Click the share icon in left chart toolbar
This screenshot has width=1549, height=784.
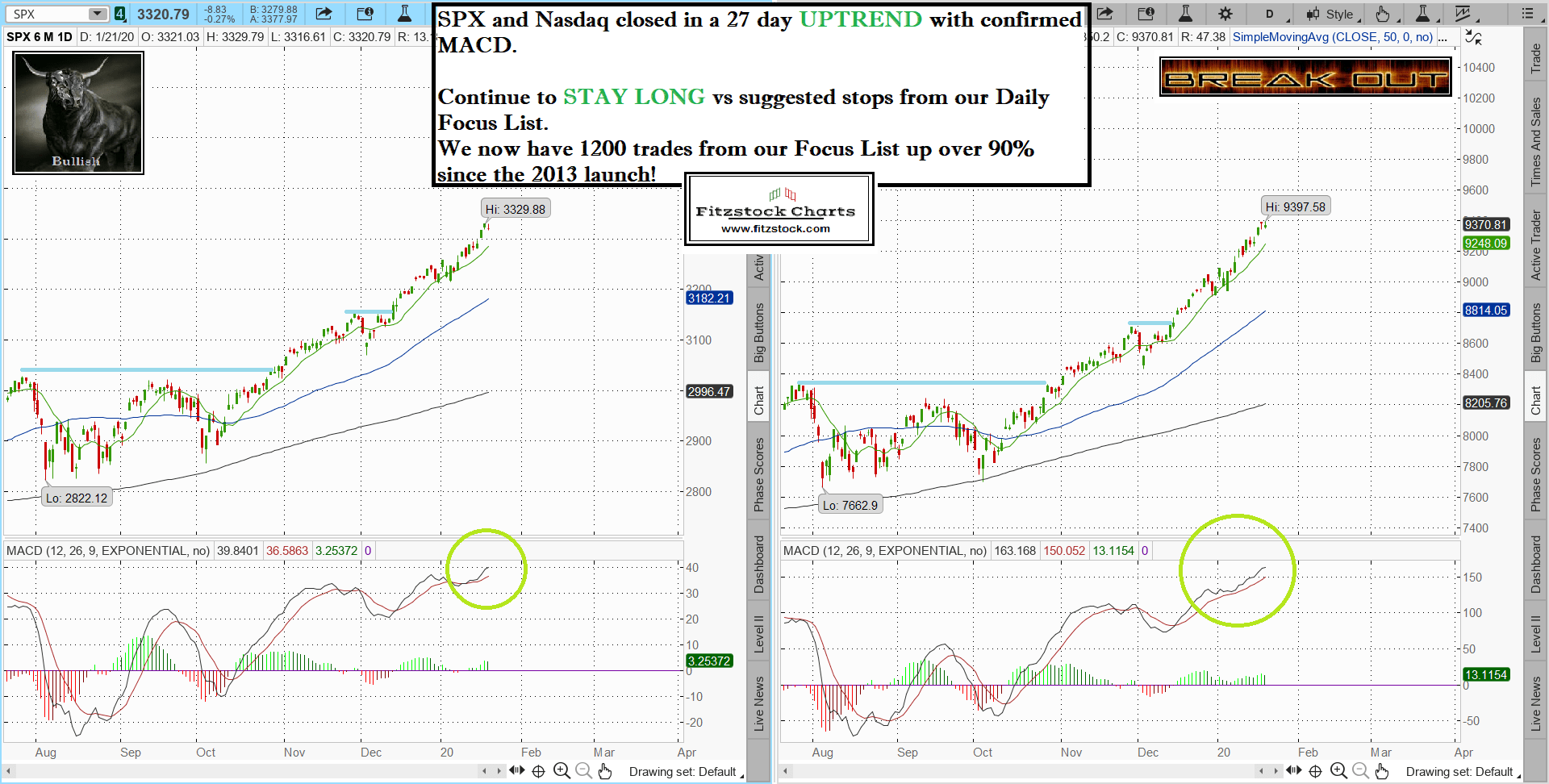click(x=324, y=14)
